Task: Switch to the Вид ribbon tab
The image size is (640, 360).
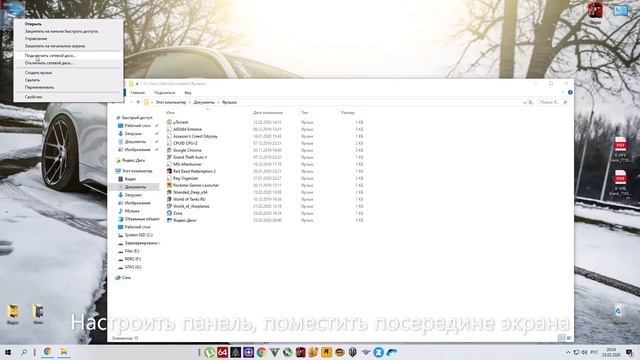Action: pos(188,93)
